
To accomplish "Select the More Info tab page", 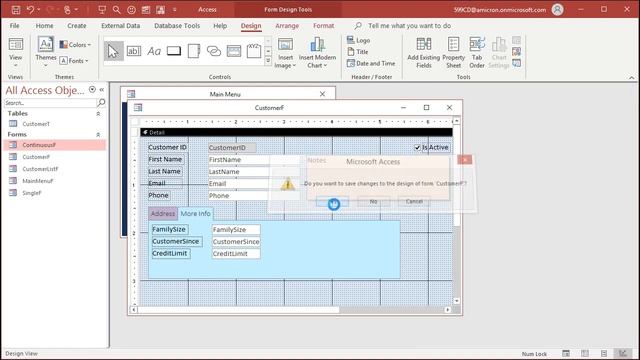I will coord(196,213).
